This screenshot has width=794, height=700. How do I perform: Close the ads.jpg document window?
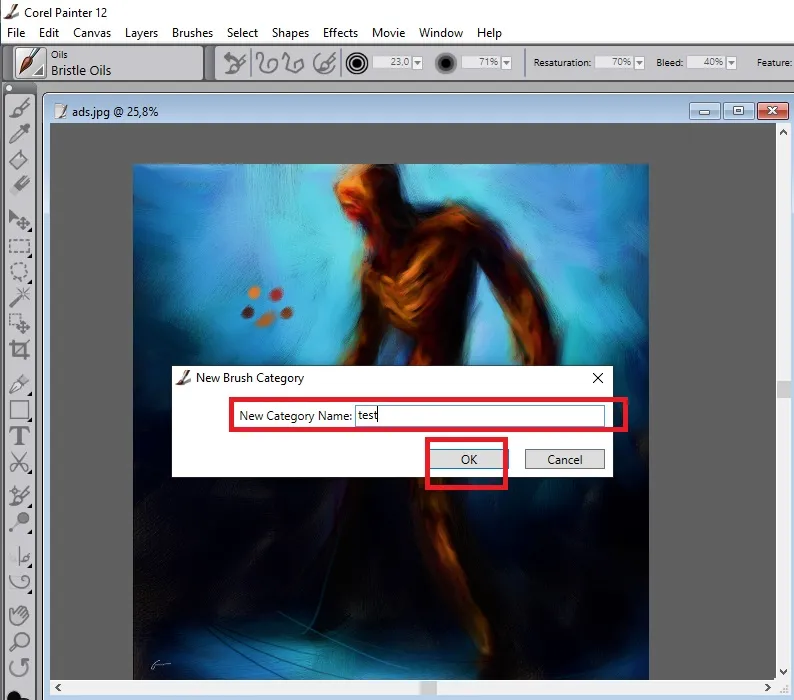click(x=772, y=111)
